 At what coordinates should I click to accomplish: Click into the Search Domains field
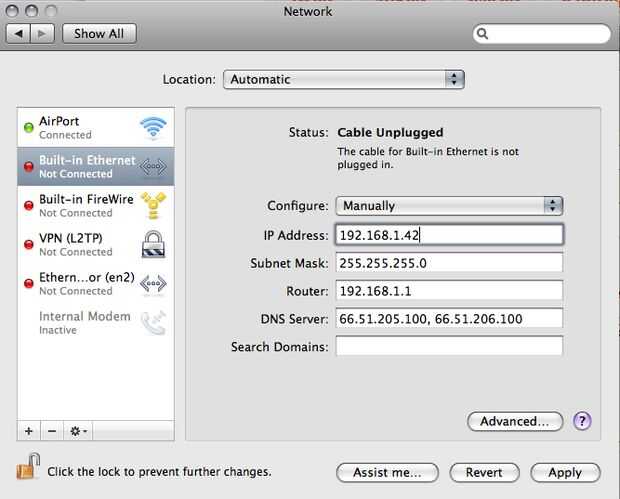point(449,346)
